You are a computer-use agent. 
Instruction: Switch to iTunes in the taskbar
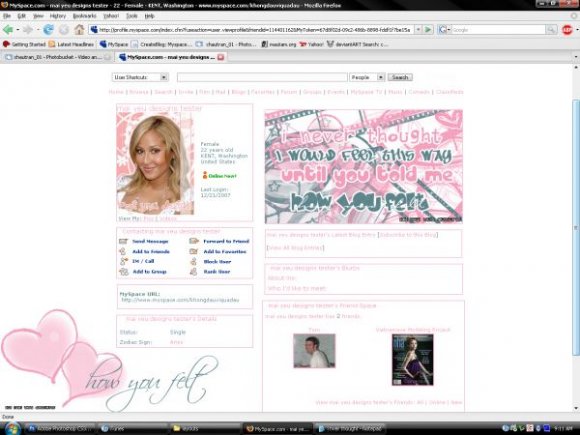tap(132, 428)
